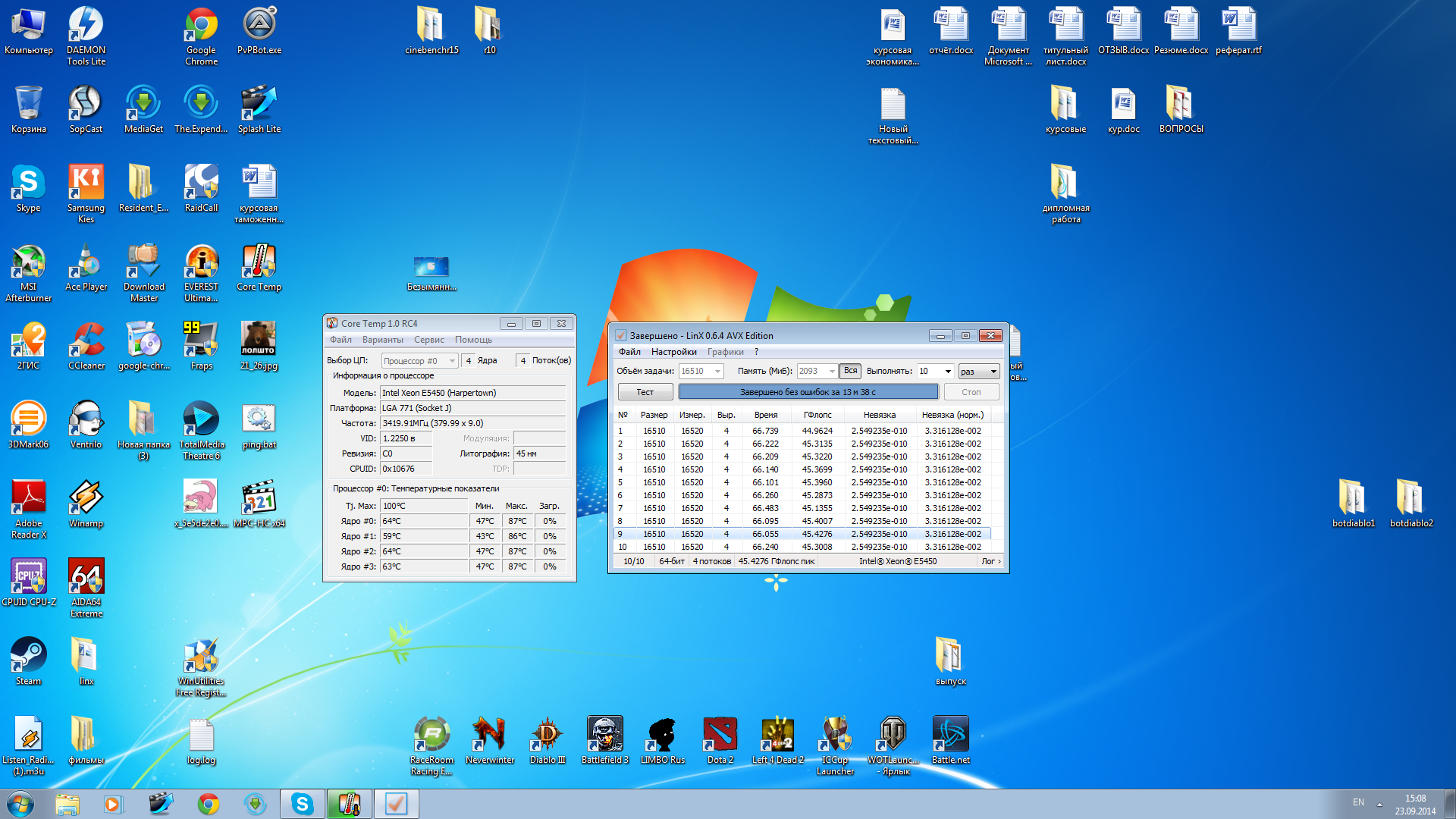This screenshot has width=1456, height=819.
Task: Click Core Temp taskbar button
Action: [349, 804]
